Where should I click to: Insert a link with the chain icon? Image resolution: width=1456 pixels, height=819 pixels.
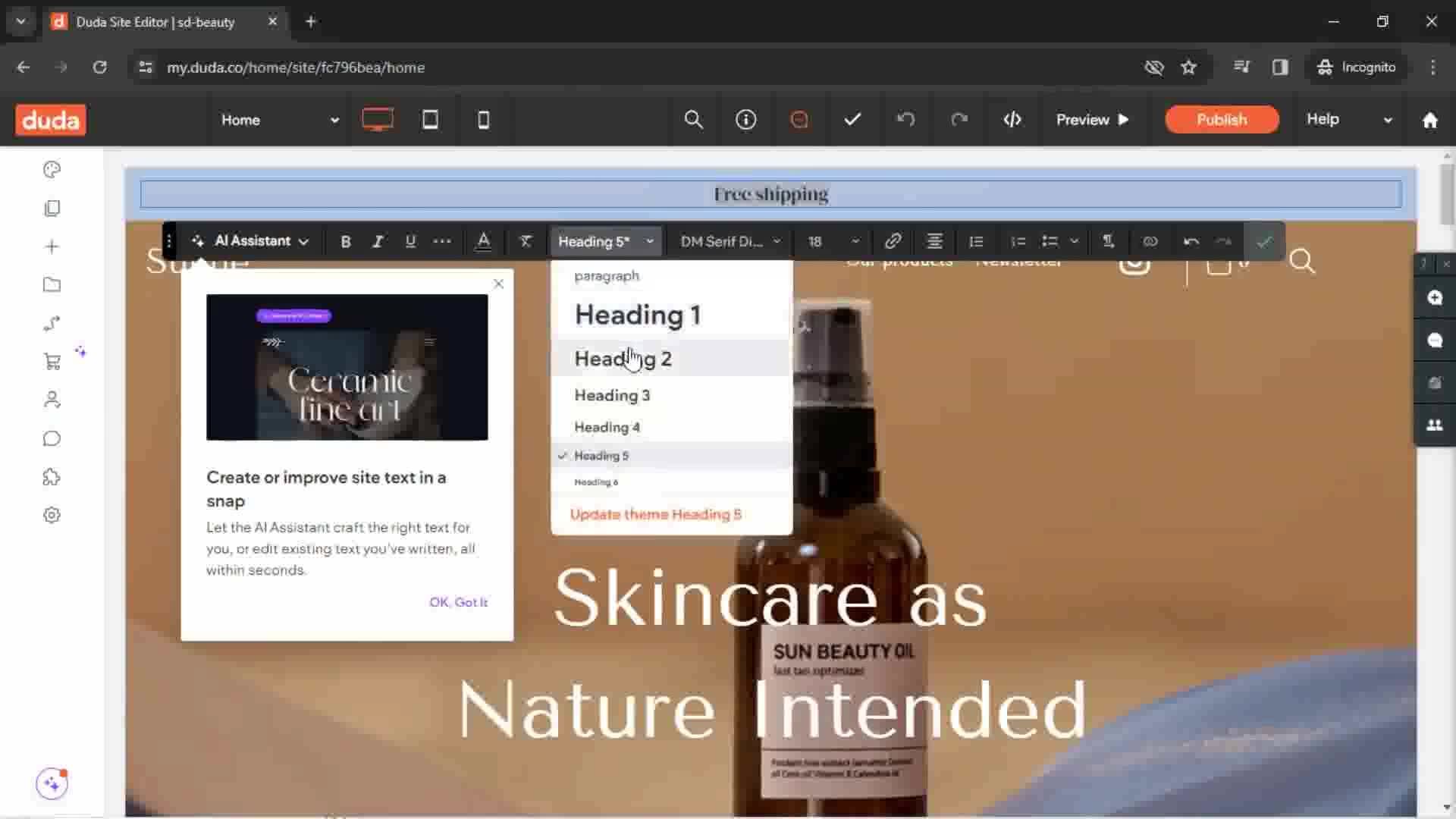[x=893, y=241]
